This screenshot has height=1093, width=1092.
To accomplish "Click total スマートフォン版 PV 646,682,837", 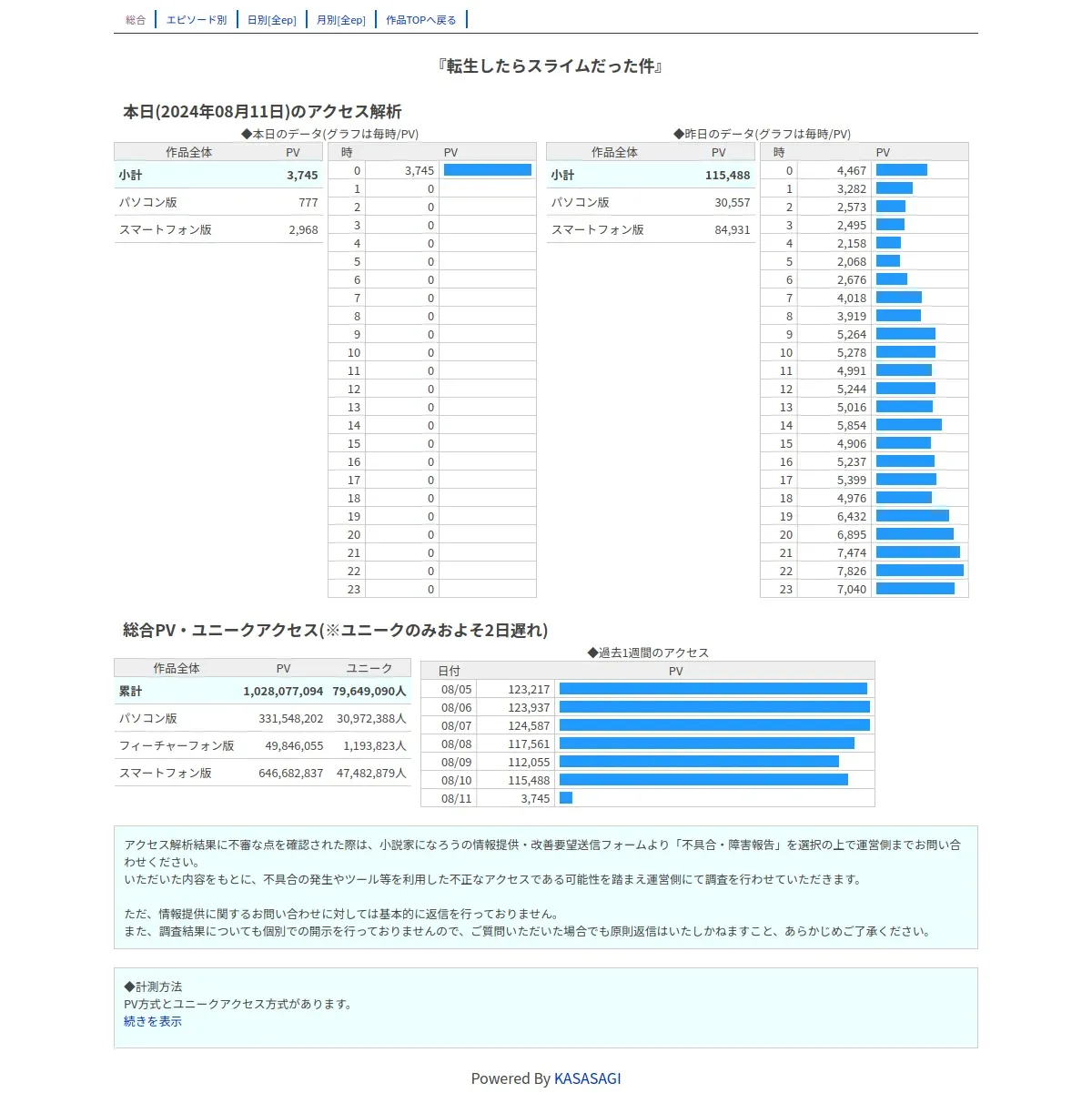I will [291, 773].
